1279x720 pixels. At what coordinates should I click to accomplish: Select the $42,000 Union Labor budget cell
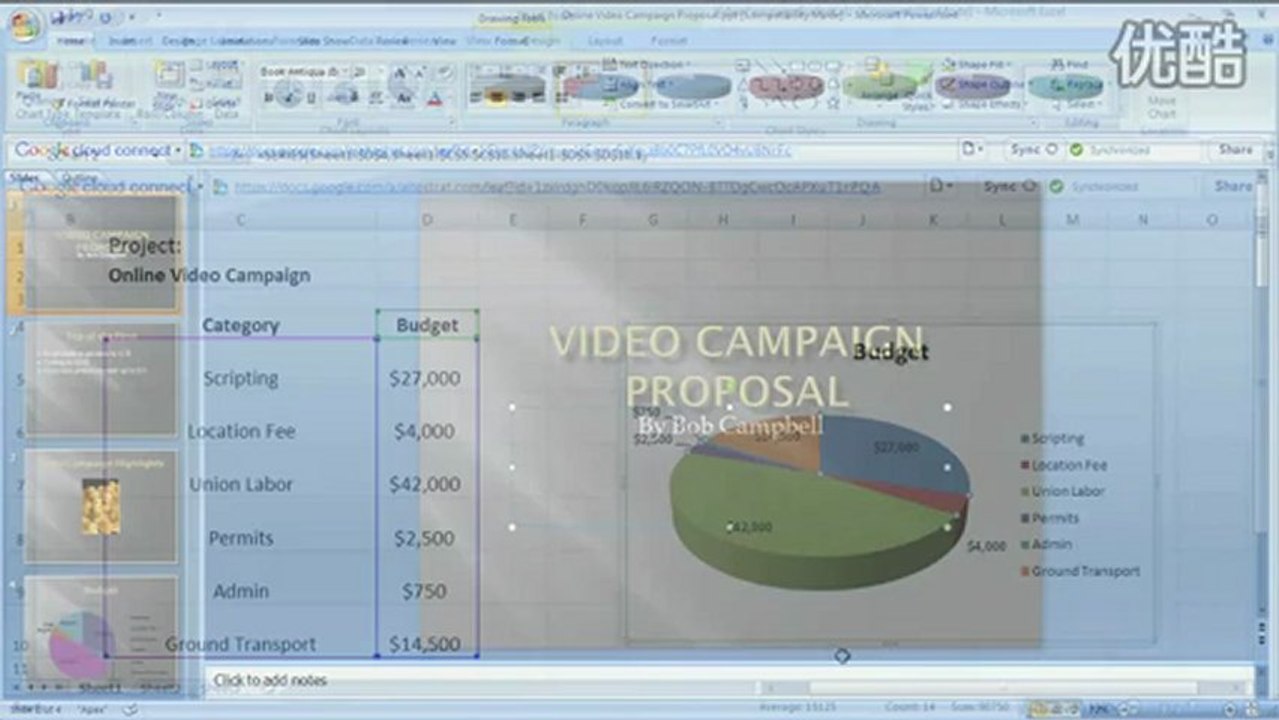tap(425, 484)
